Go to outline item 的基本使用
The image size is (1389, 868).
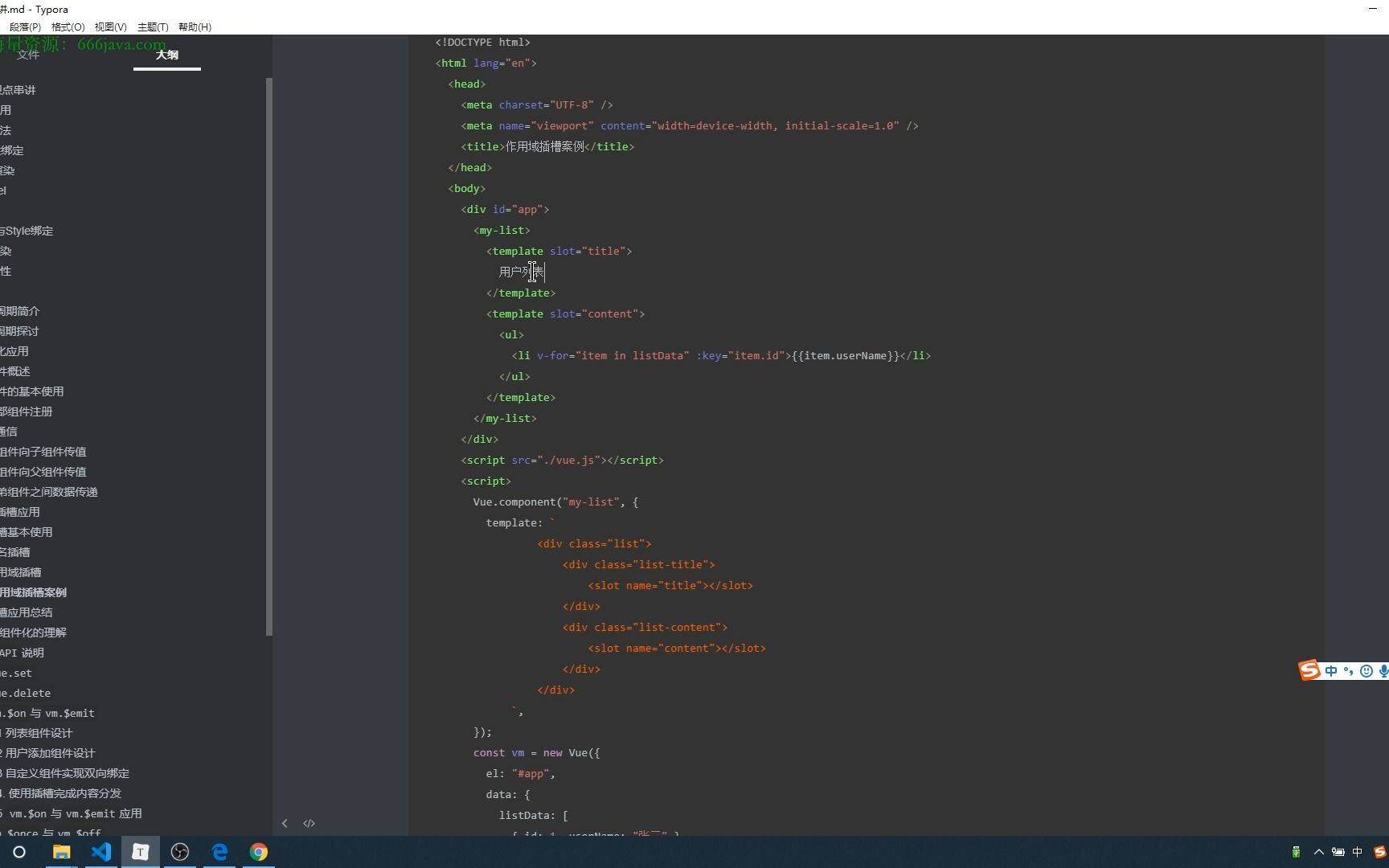(x=31, y=391)
